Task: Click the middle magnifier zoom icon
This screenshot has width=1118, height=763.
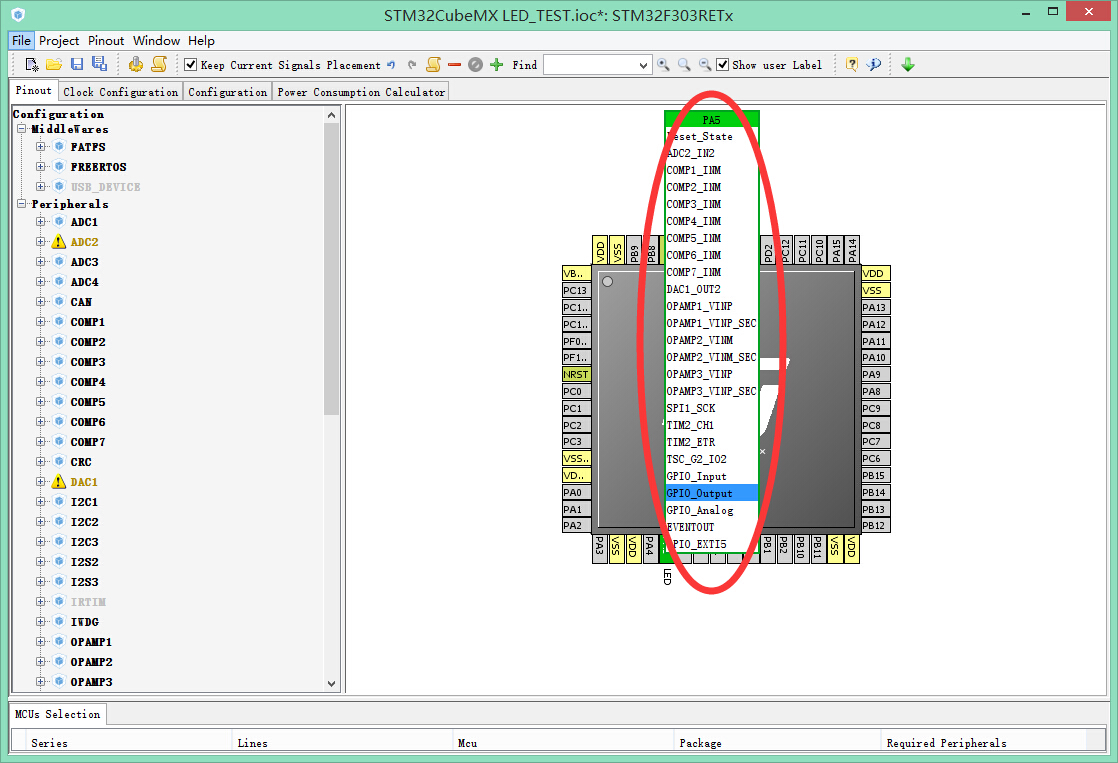Action: click(x=684, y=65)
